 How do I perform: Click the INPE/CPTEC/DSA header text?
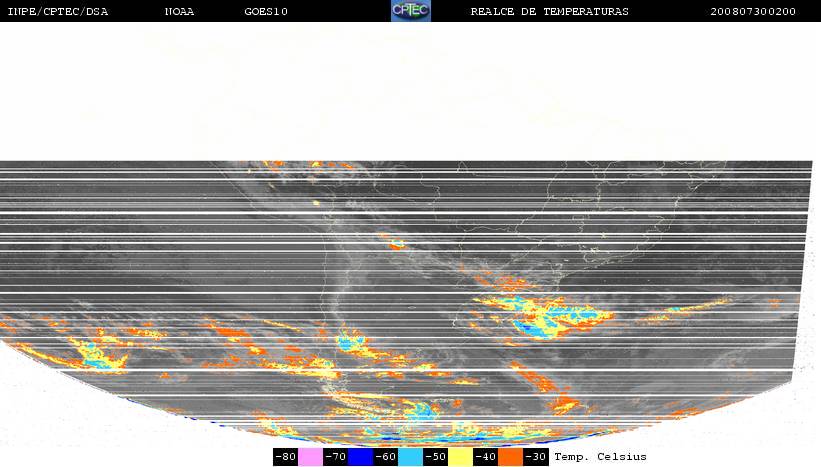coord(58,12)
